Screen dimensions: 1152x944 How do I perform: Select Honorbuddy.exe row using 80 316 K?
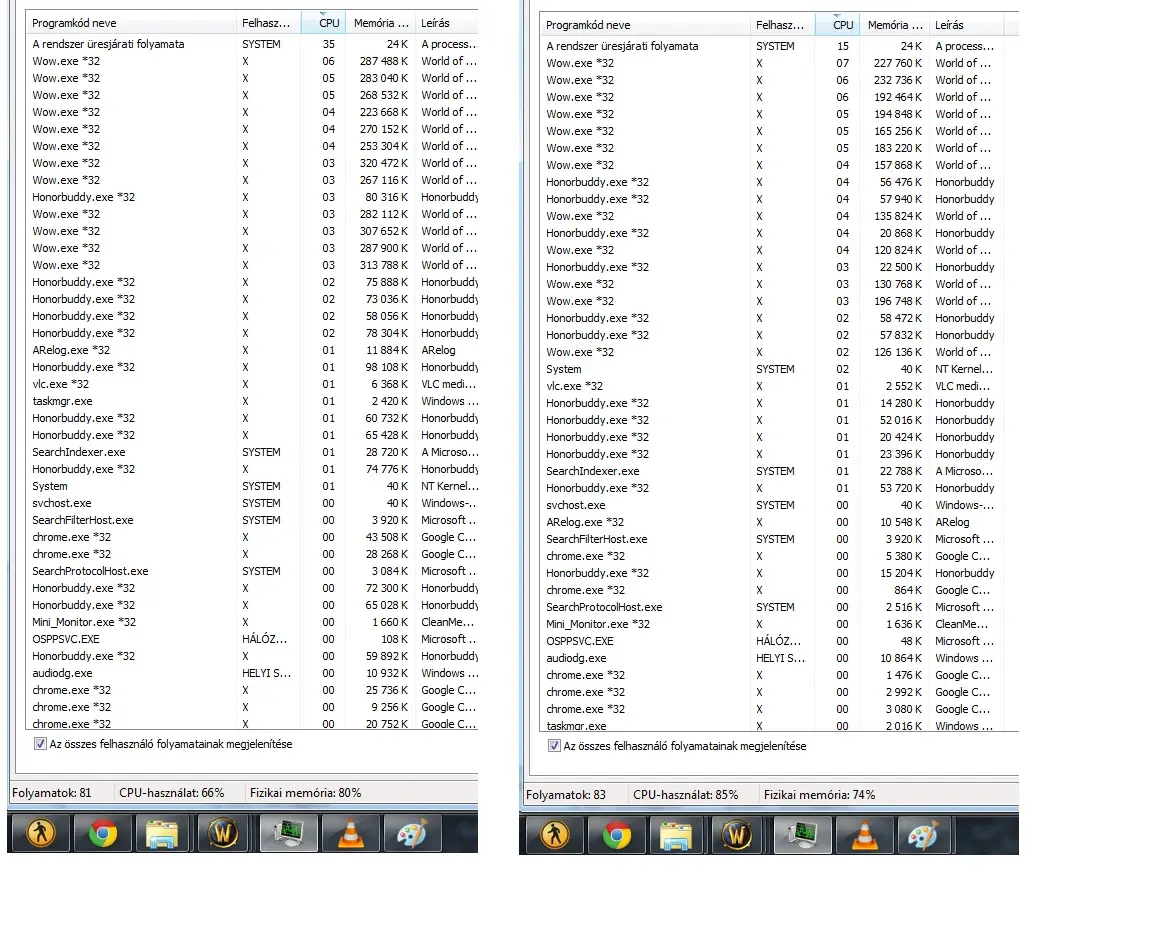point(252,197)
